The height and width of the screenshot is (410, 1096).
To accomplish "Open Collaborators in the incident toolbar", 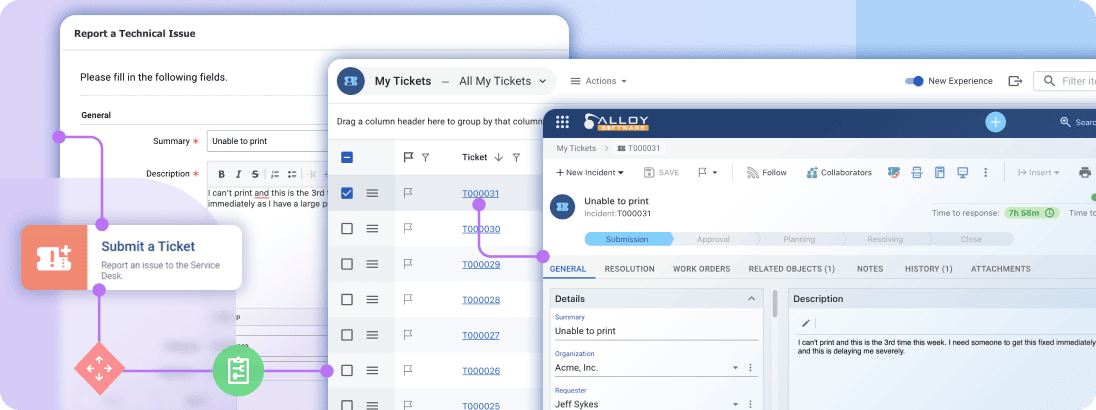I will [x=839, y=173].
